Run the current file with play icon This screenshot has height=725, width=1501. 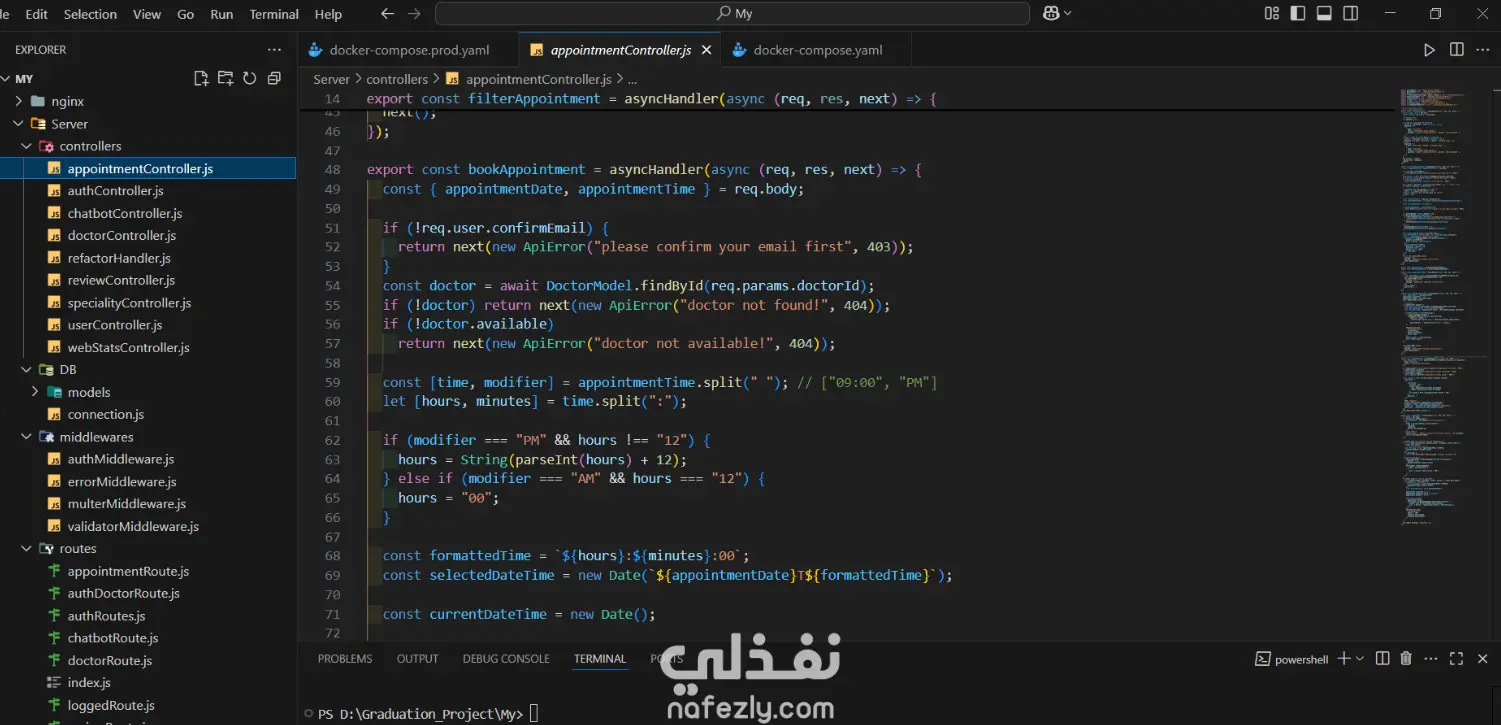pyautogui.click(x=1429, y=50)
